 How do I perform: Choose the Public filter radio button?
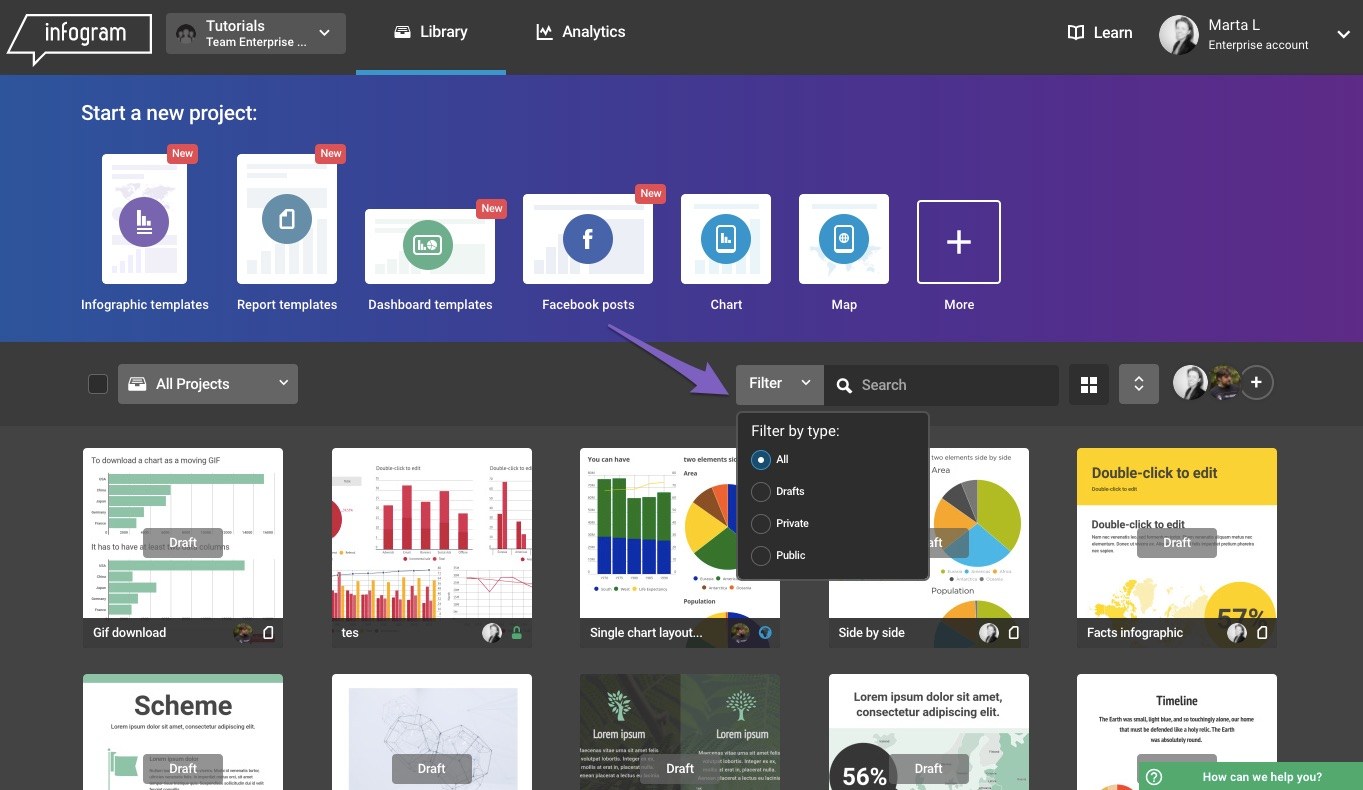(x=761, y=556)
